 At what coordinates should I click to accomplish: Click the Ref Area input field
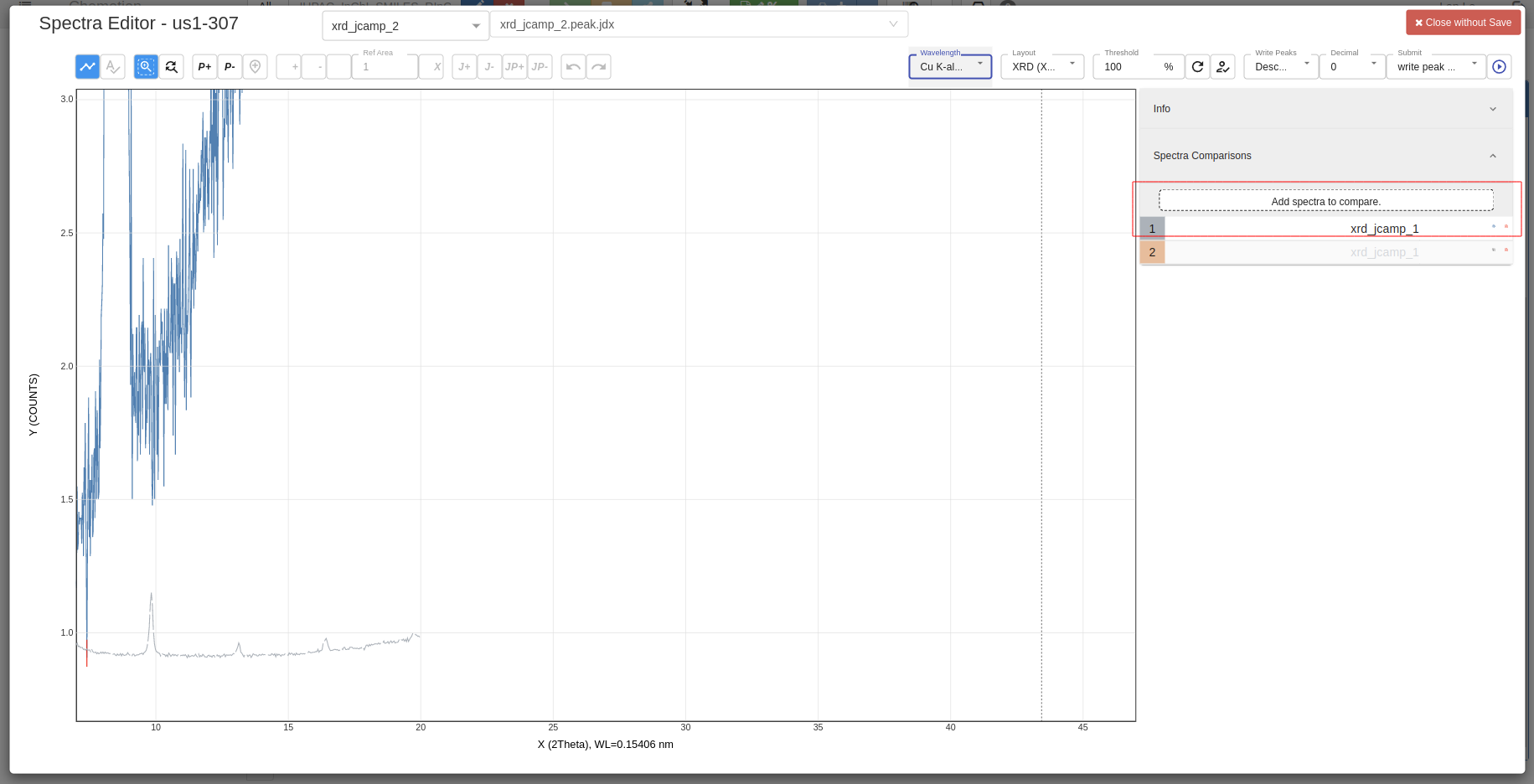click(x=385, y=66)
